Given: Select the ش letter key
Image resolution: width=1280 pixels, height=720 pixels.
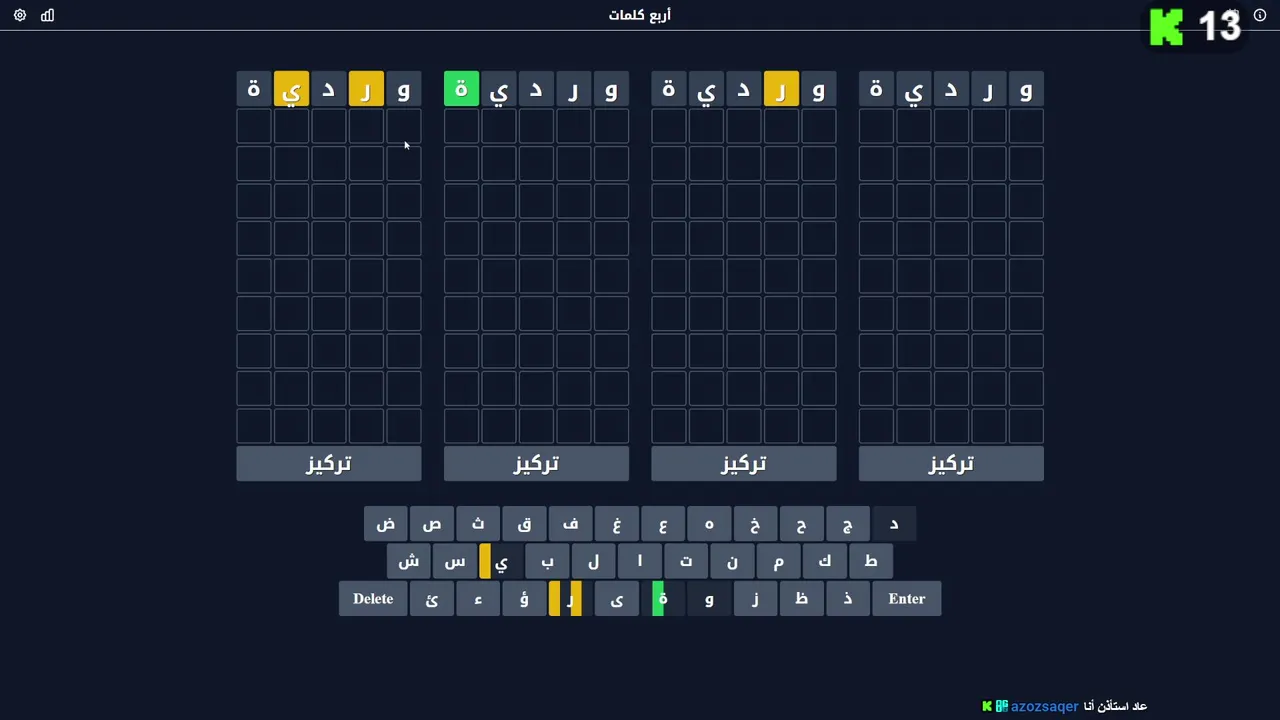Looking at the screenshot, I should [x=409, y=562].
